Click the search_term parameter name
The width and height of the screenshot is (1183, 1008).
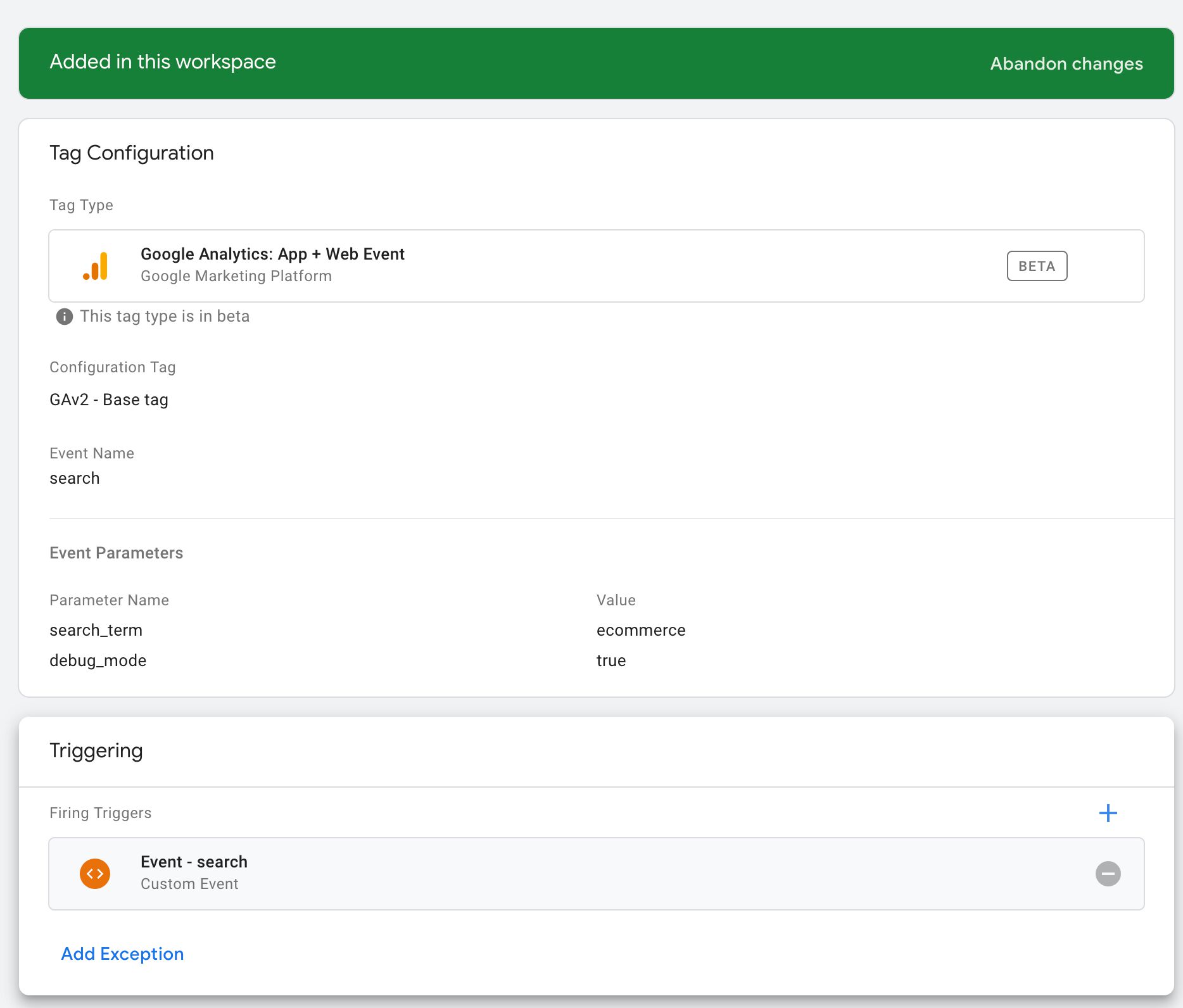coord(96,631)
